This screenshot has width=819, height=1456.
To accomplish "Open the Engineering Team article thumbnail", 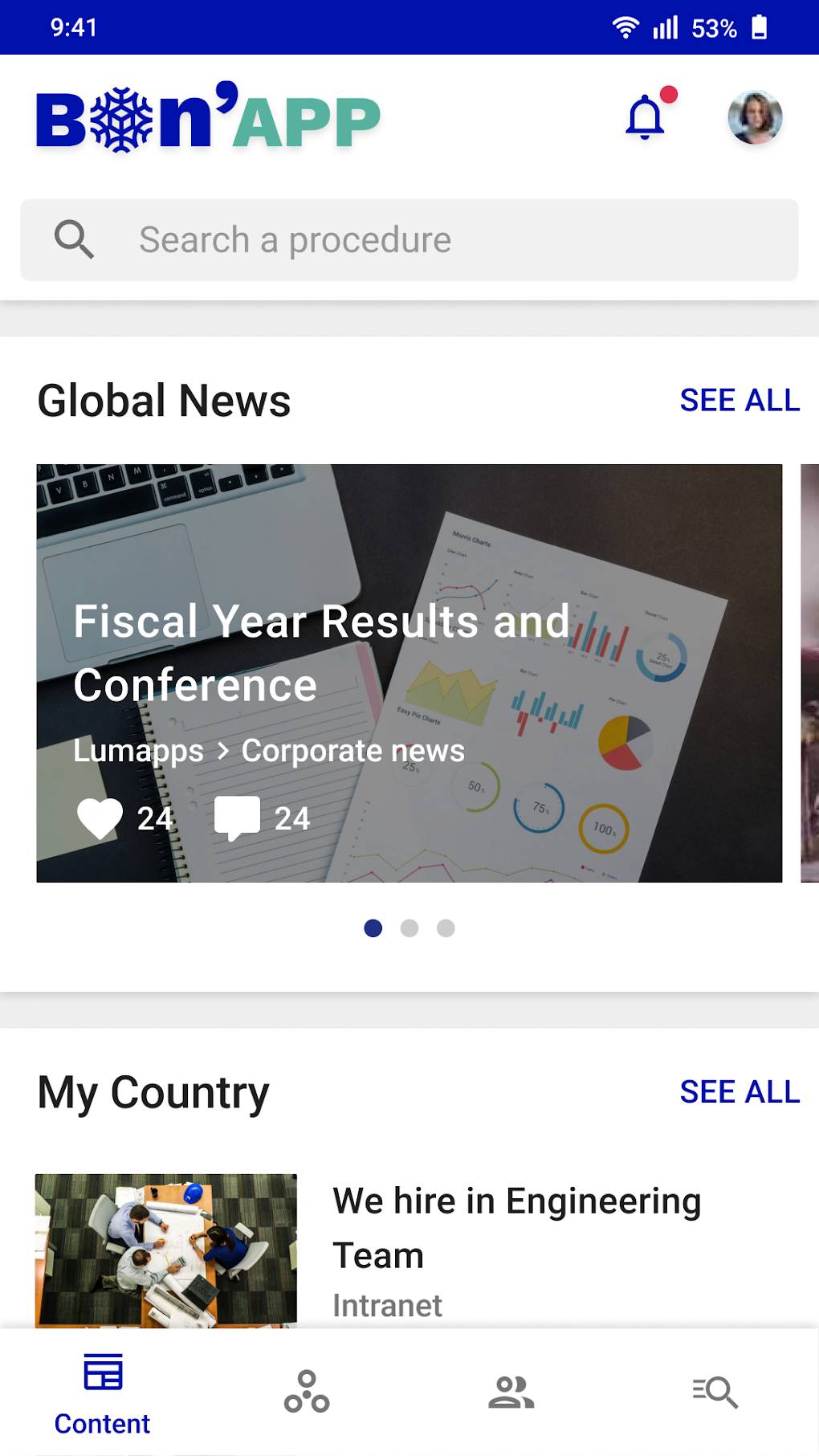I will pos(166,1250).
